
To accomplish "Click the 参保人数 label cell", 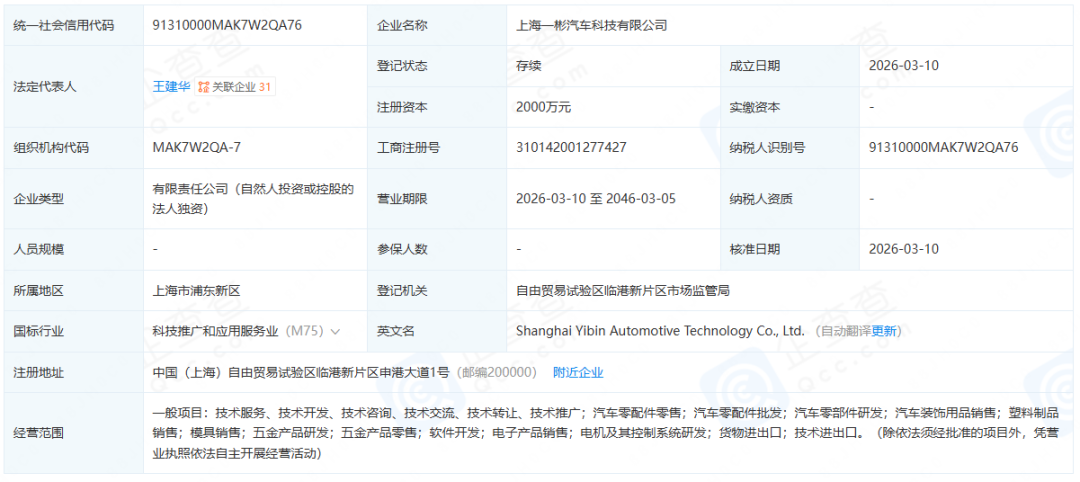I will pos(437,249).
